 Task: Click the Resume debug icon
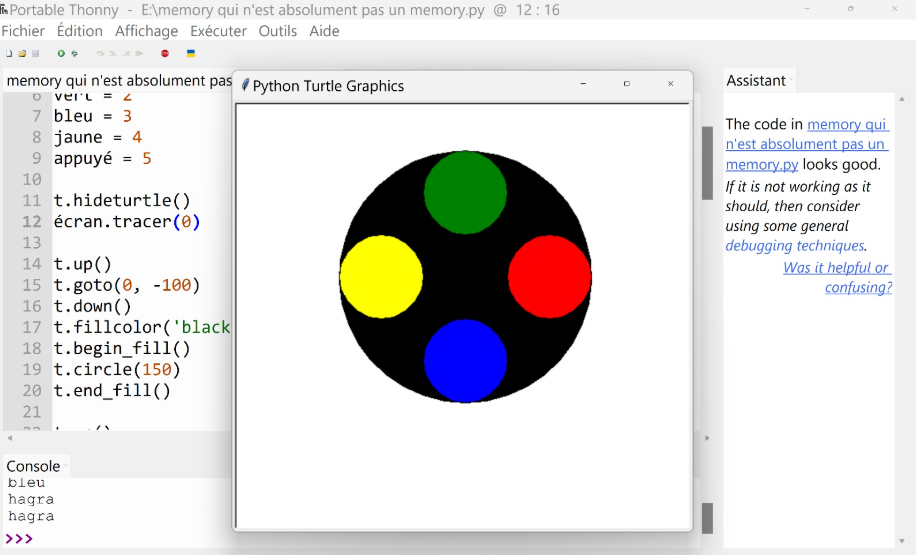click(x=140, y=53)
